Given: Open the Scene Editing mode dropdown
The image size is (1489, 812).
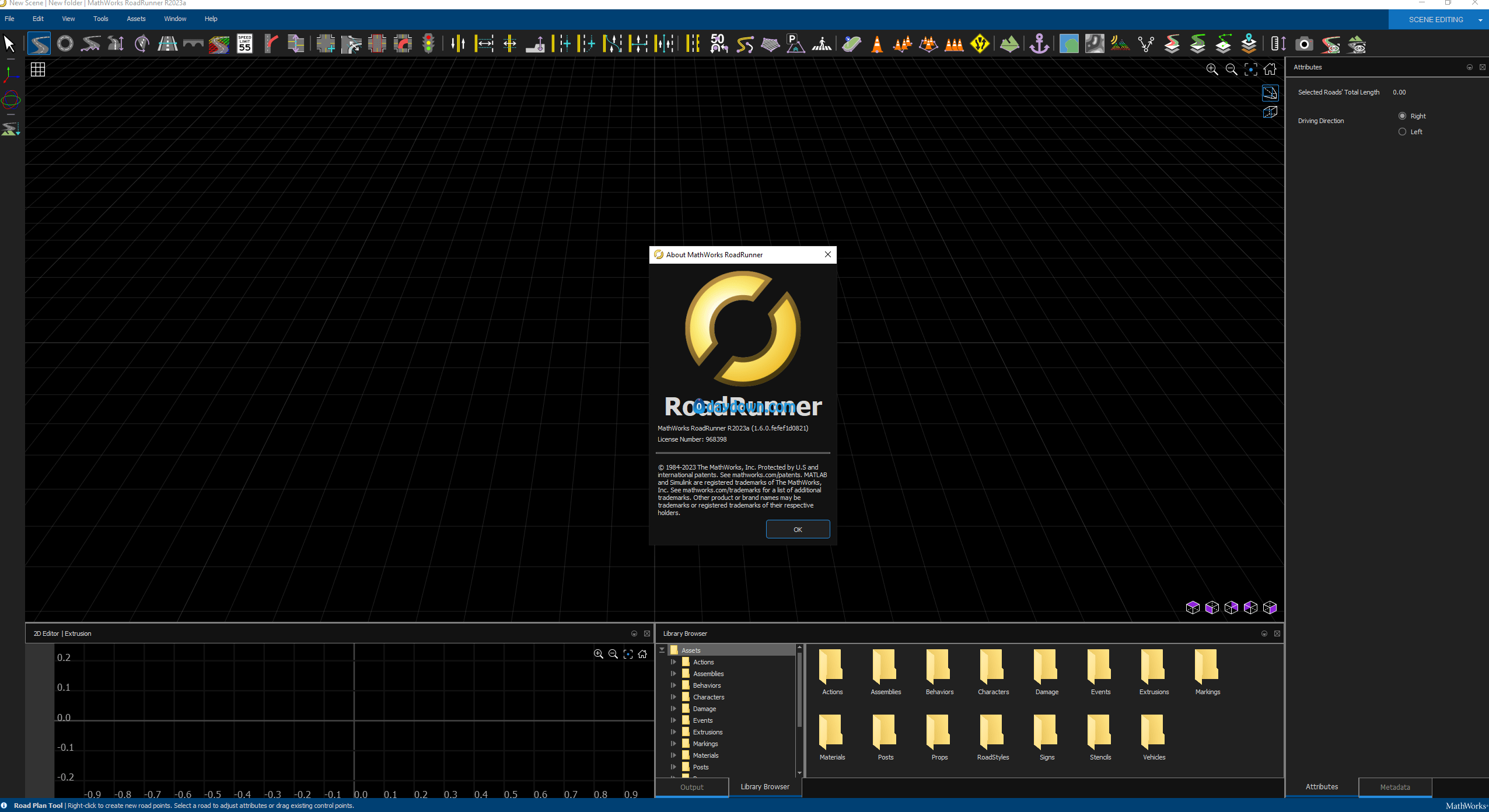Looking at the screenshot, I should coord(1480,20).
